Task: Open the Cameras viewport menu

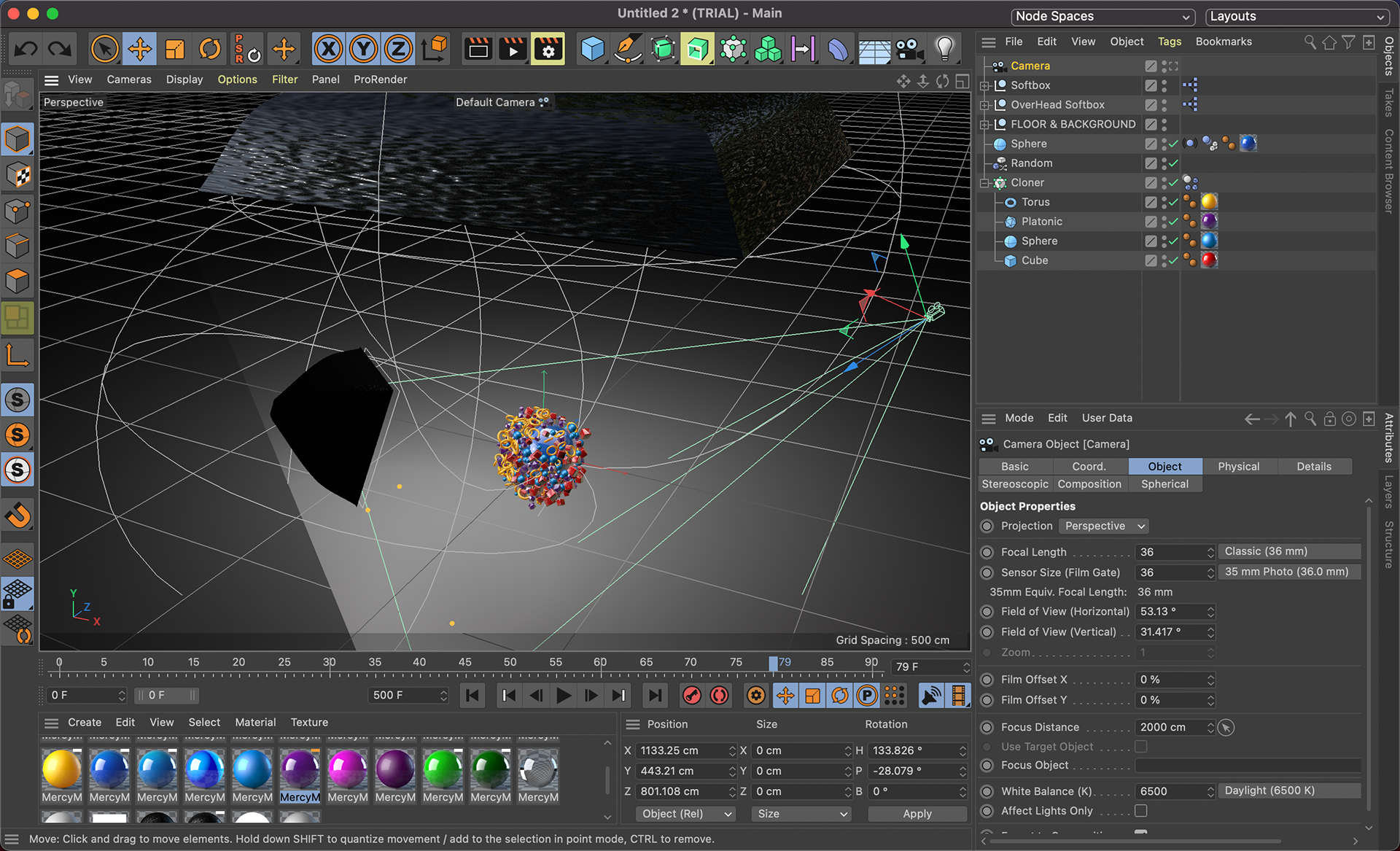Action: click(x=129, y=79)
